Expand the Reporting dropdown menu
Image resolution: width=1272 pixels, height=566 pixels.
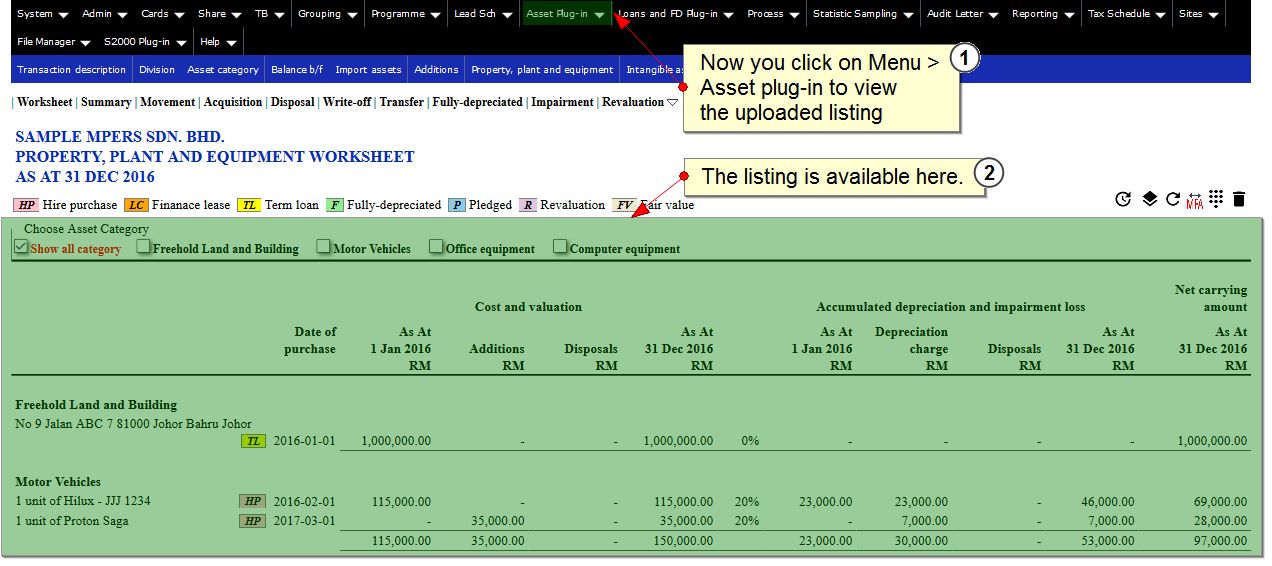tap(1042, 14)
